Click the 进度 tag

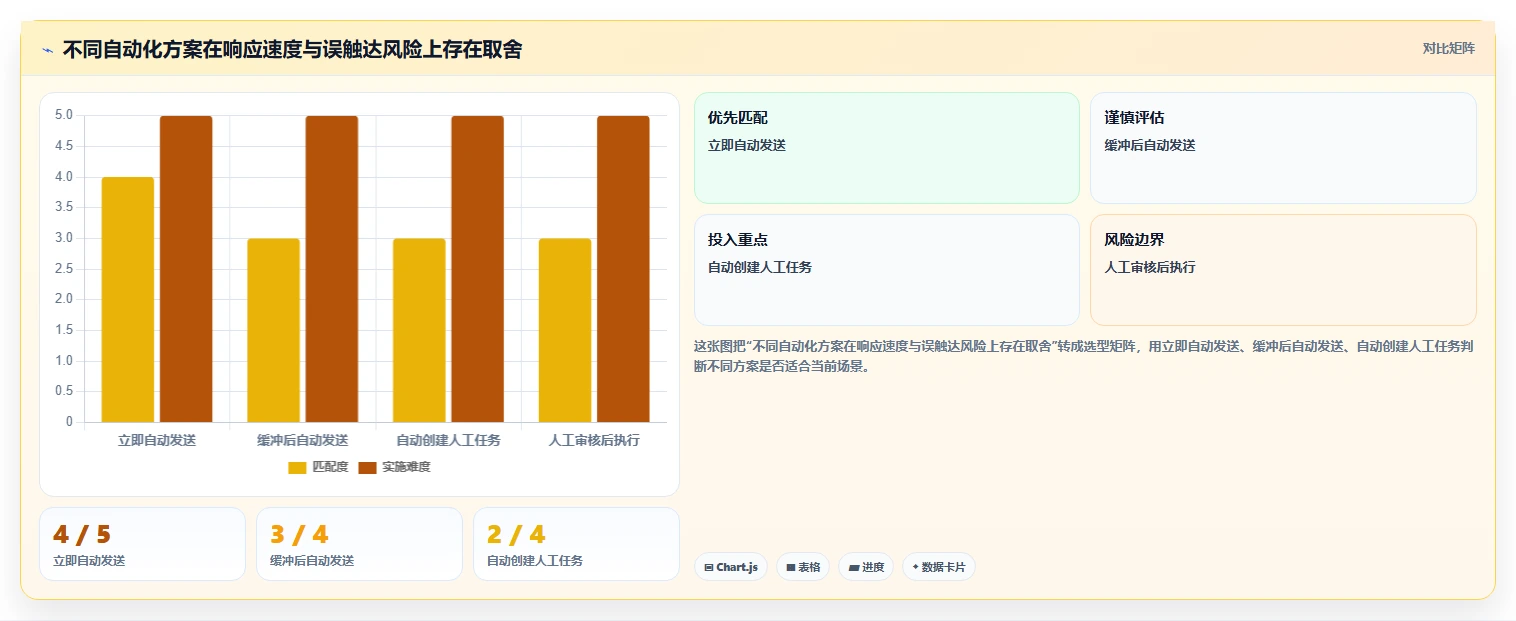pyautogui.click(x=866, y=567)
